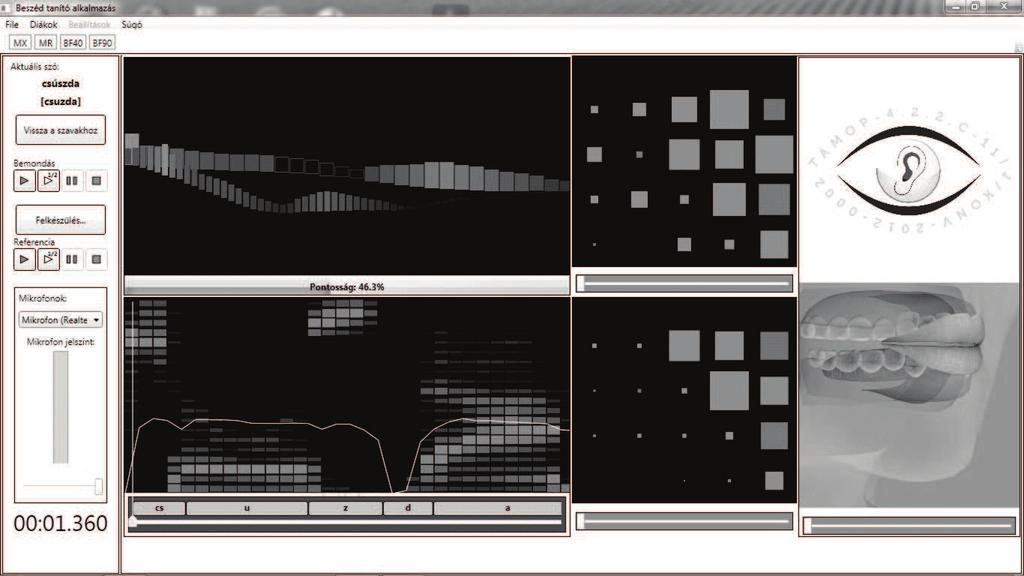Screen dimensions: 1024x576
Task: Open the greyed Beállítások menu
Action: tap(89, 24)
